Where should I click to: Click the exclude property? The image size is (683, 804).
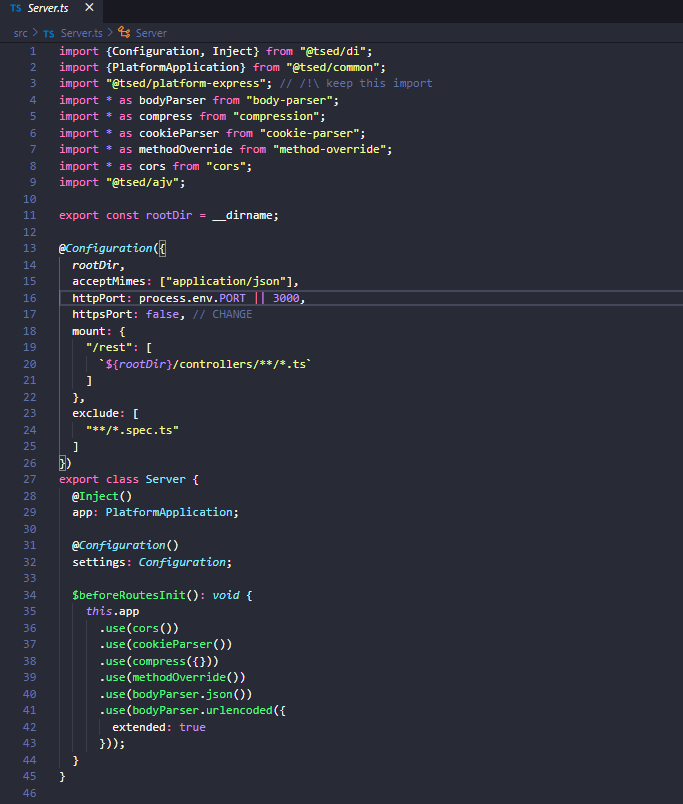(x=95, y=413)
